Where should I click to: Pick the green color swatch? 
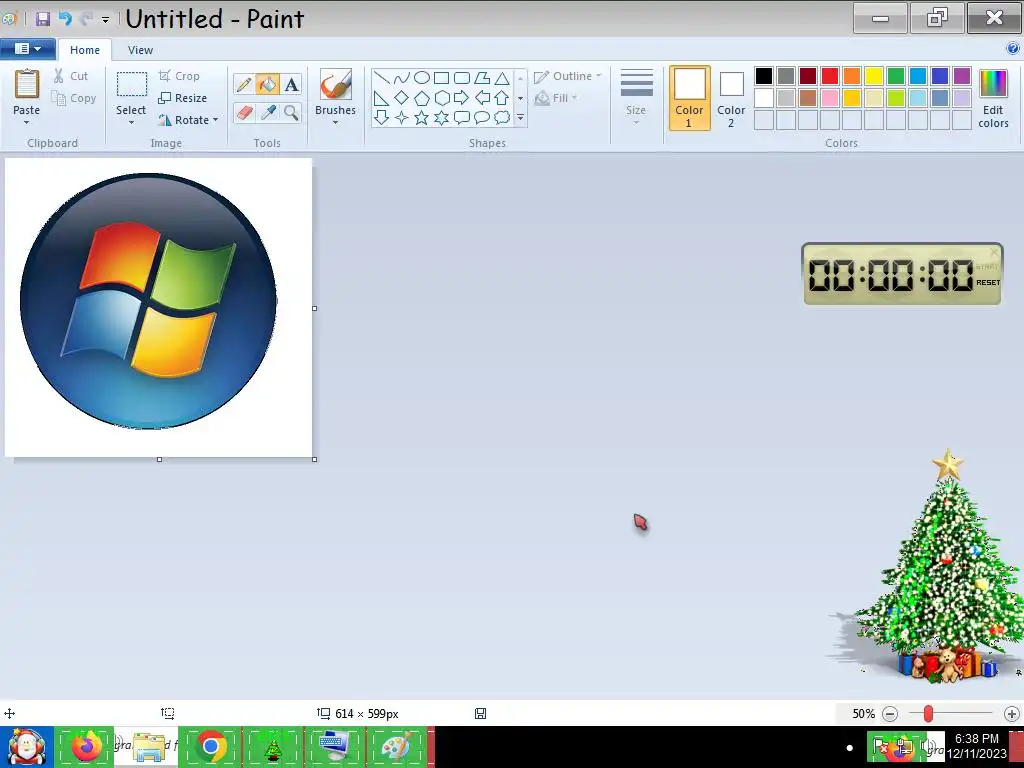(x=896, y=76)
